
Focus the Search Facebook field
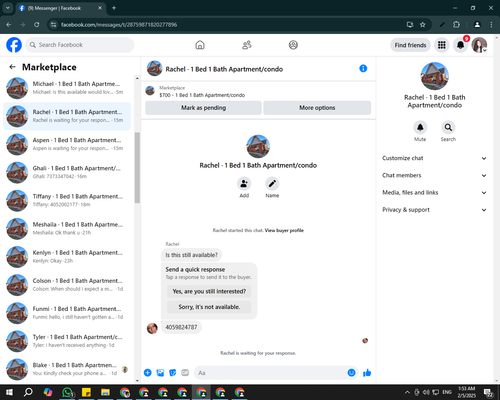[x=80, y=45]
